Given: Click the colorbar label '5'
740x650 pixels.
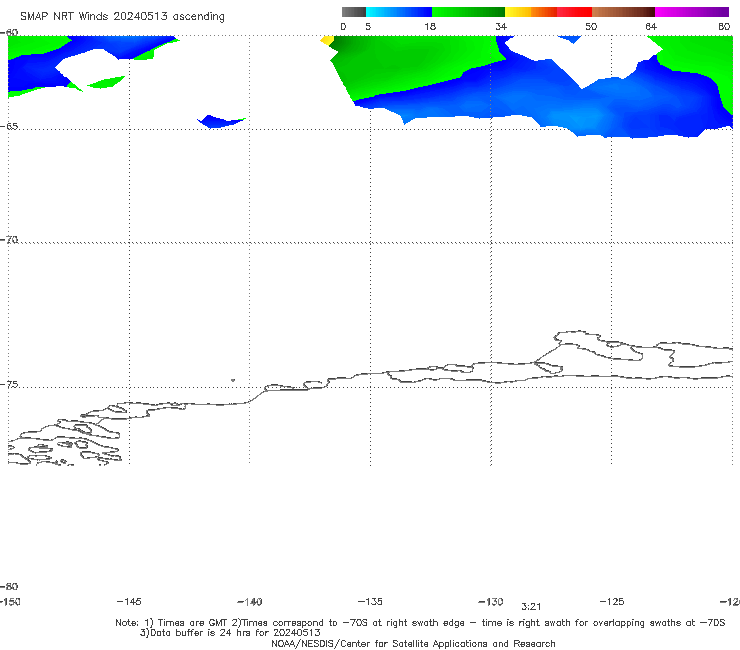Looking at the screenshot, I should click(x=368, y=27).
